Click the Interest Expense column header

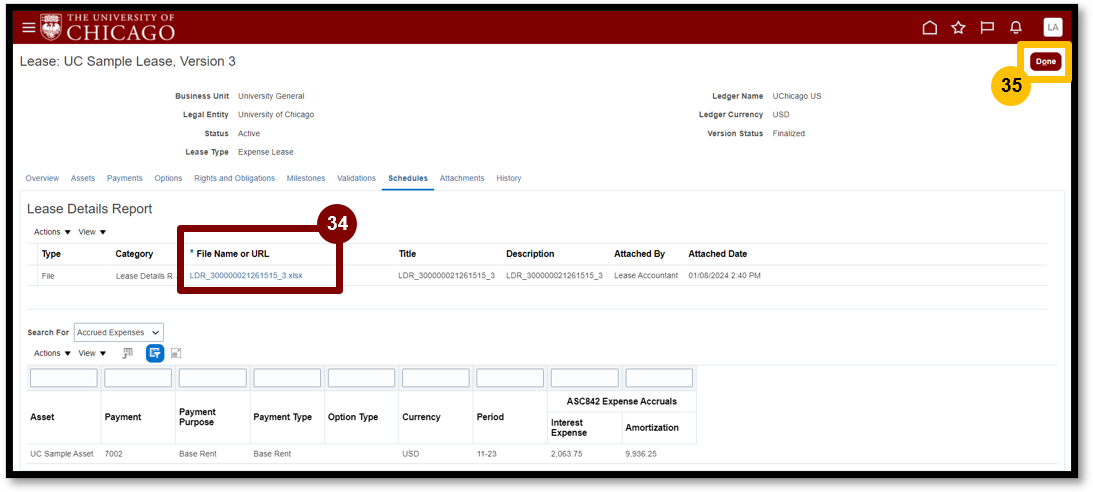tap(567, 427)
